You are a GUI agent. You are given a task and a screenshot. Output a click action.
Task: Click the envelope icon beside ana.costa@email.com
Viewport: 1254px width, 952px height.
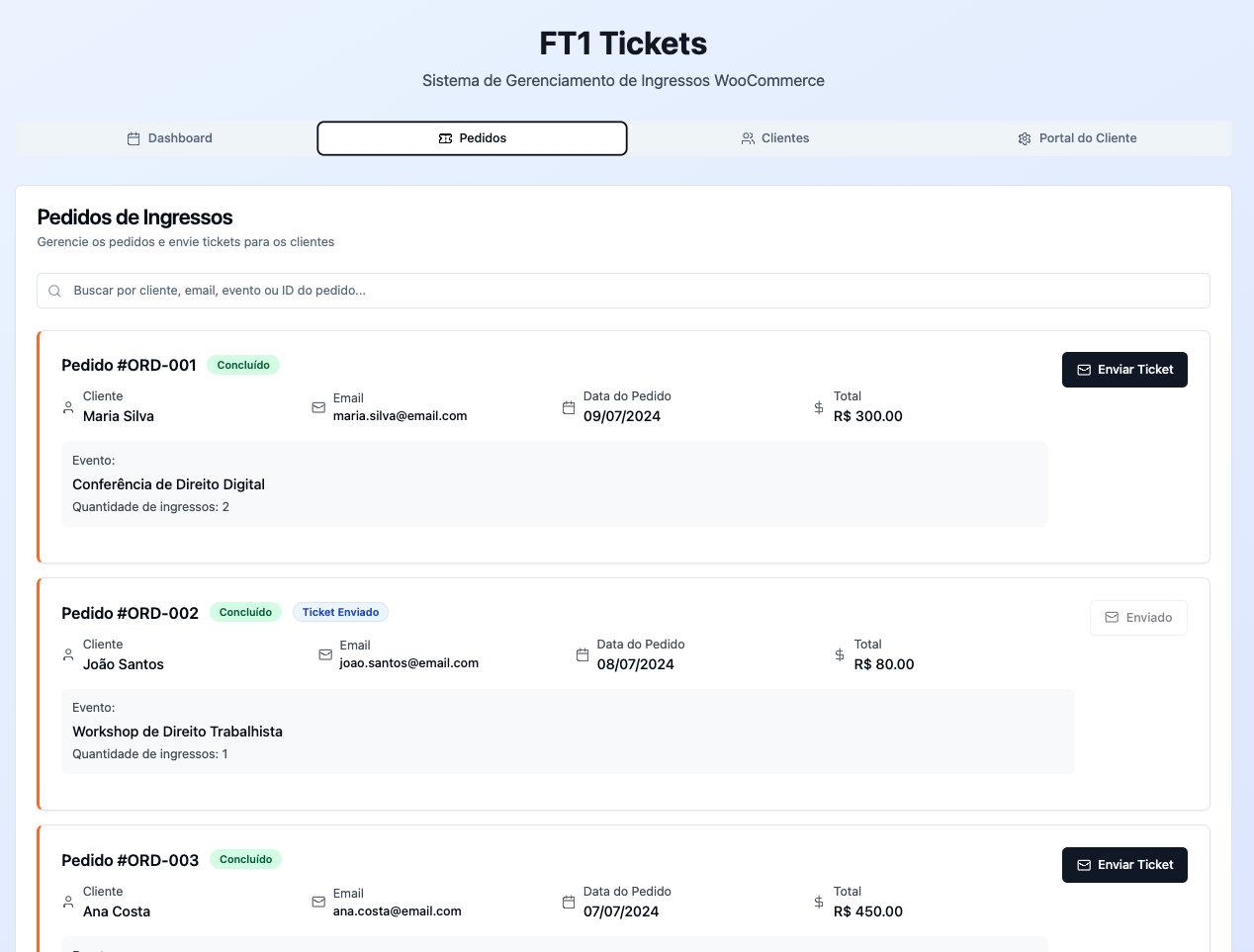coord(318,902)
